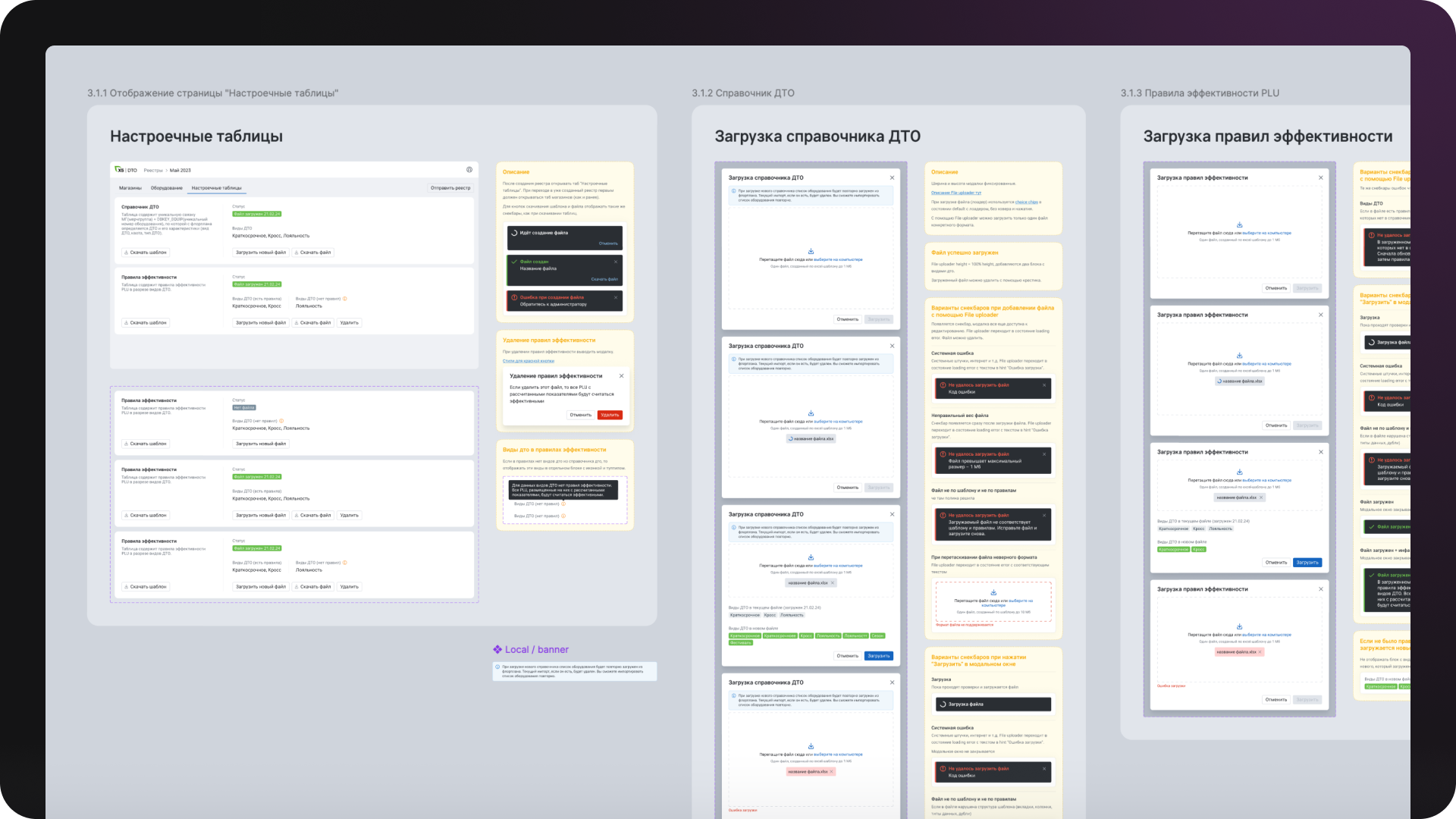1456x819 pixels.
Task: Click выберите на компьютере in empty правил эффективности modal
Action: pos(1266,233)
